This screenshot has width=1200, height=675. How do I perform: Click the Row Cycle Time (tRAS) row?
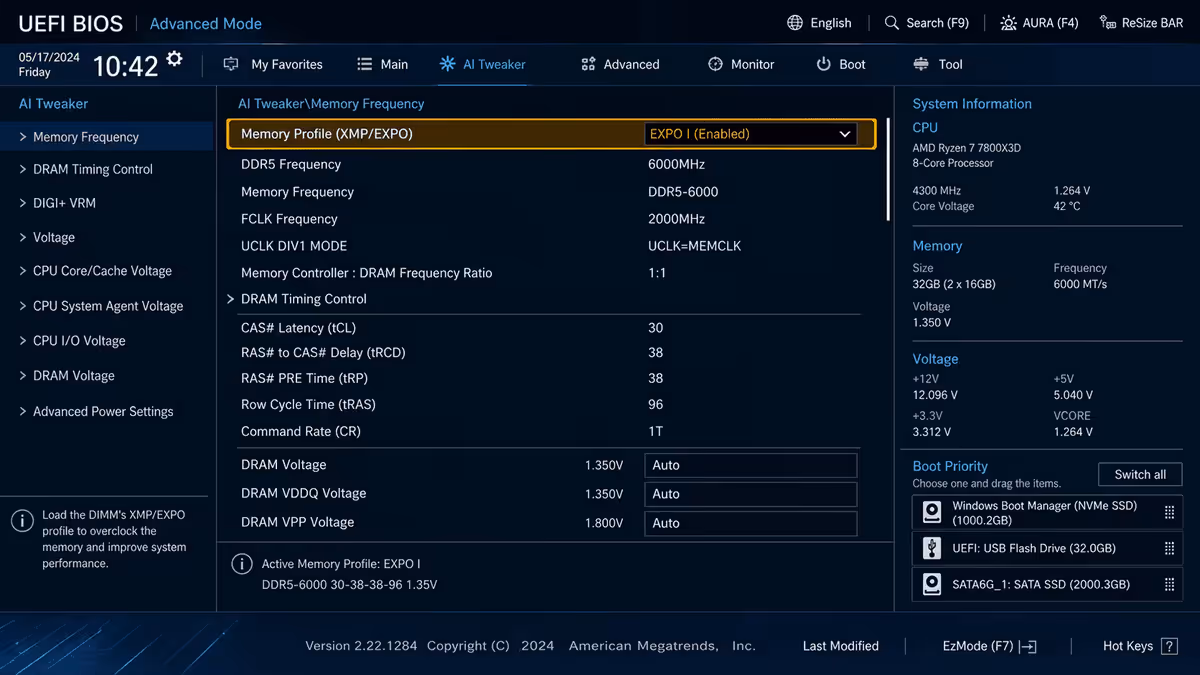point(548,405)
